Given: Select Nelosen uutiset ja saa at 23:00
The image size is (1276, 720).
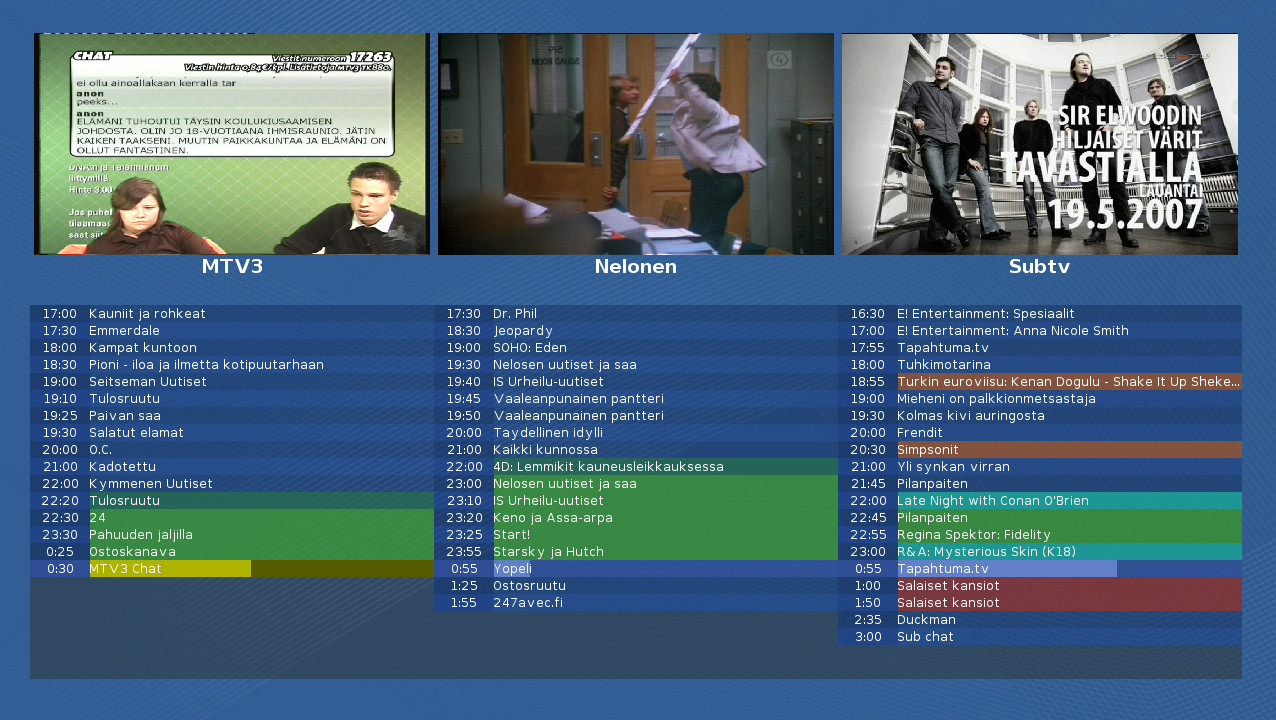Looking at the screenshot, I should coord(636,484).
